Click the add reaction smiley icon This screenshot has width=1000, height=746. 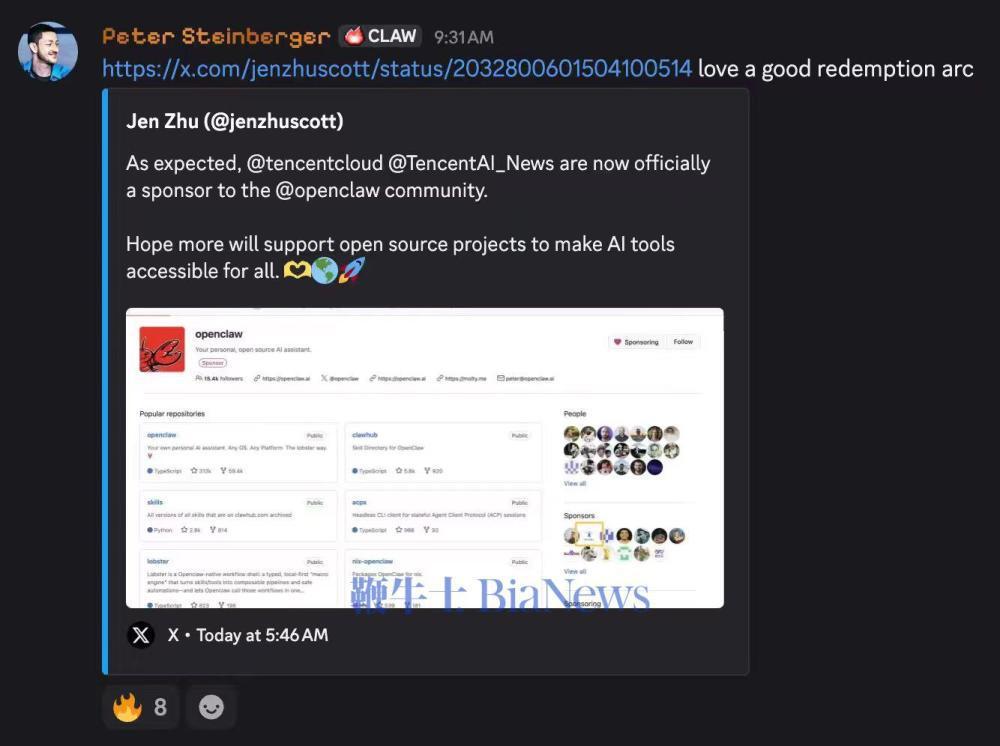(x=211, y=707)
